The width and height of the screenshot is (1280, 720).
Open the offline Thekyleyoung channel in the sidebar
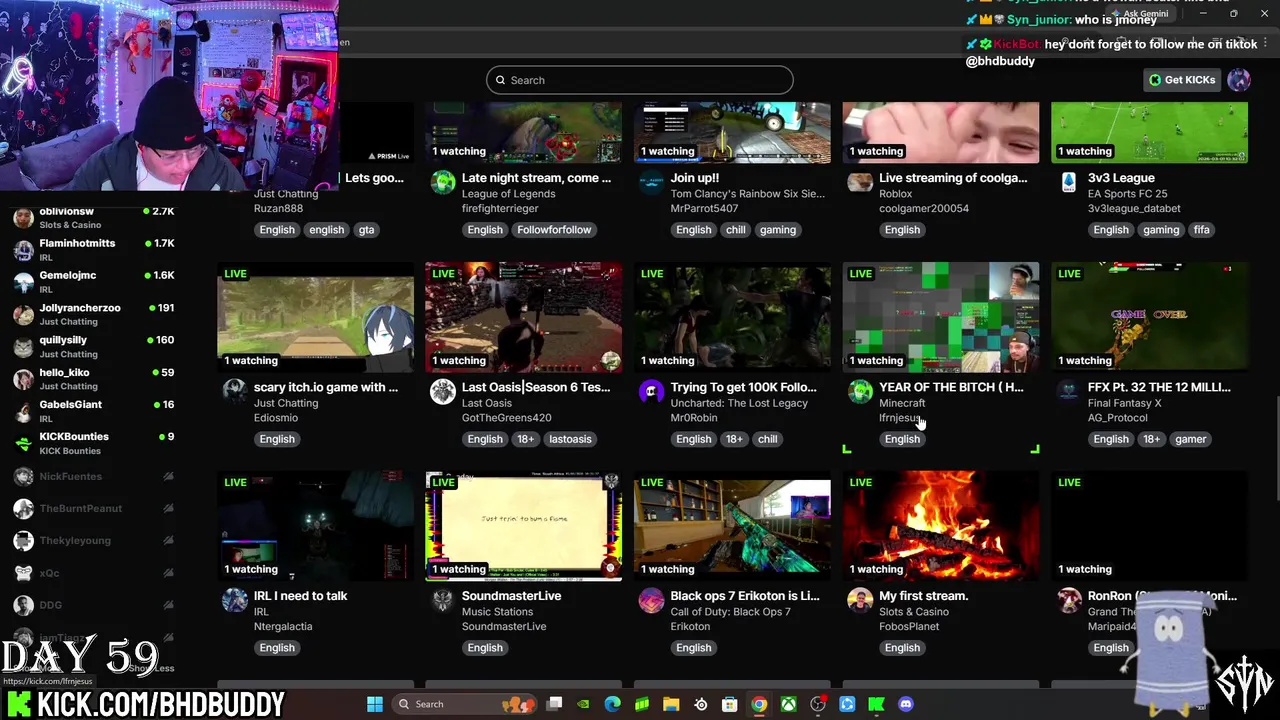[94, 541]
